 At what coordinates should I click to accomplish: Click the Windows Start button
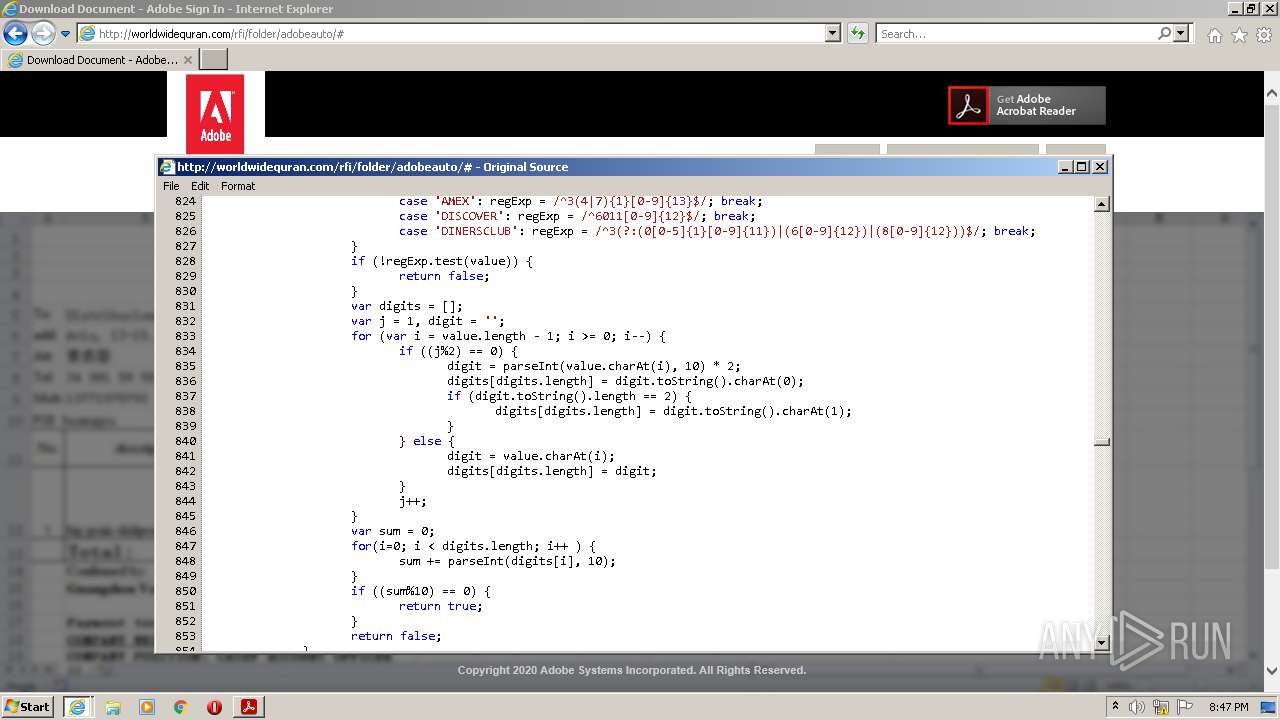pos(27,706)
